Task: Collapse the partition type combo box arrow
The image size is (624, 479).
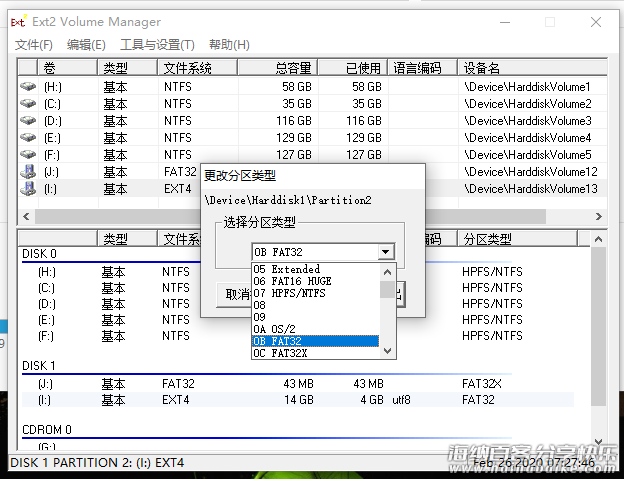Action: [385, 252]
